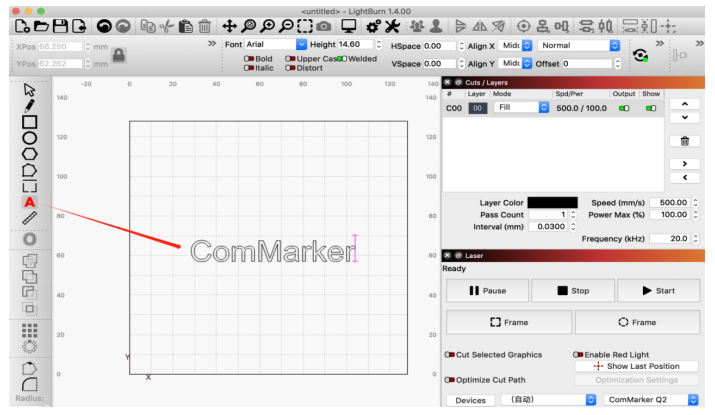Open the ComMarker Q2 device dropdown
Image resolution: width=715 pixels, height=415 pixels.
[648, 400]
